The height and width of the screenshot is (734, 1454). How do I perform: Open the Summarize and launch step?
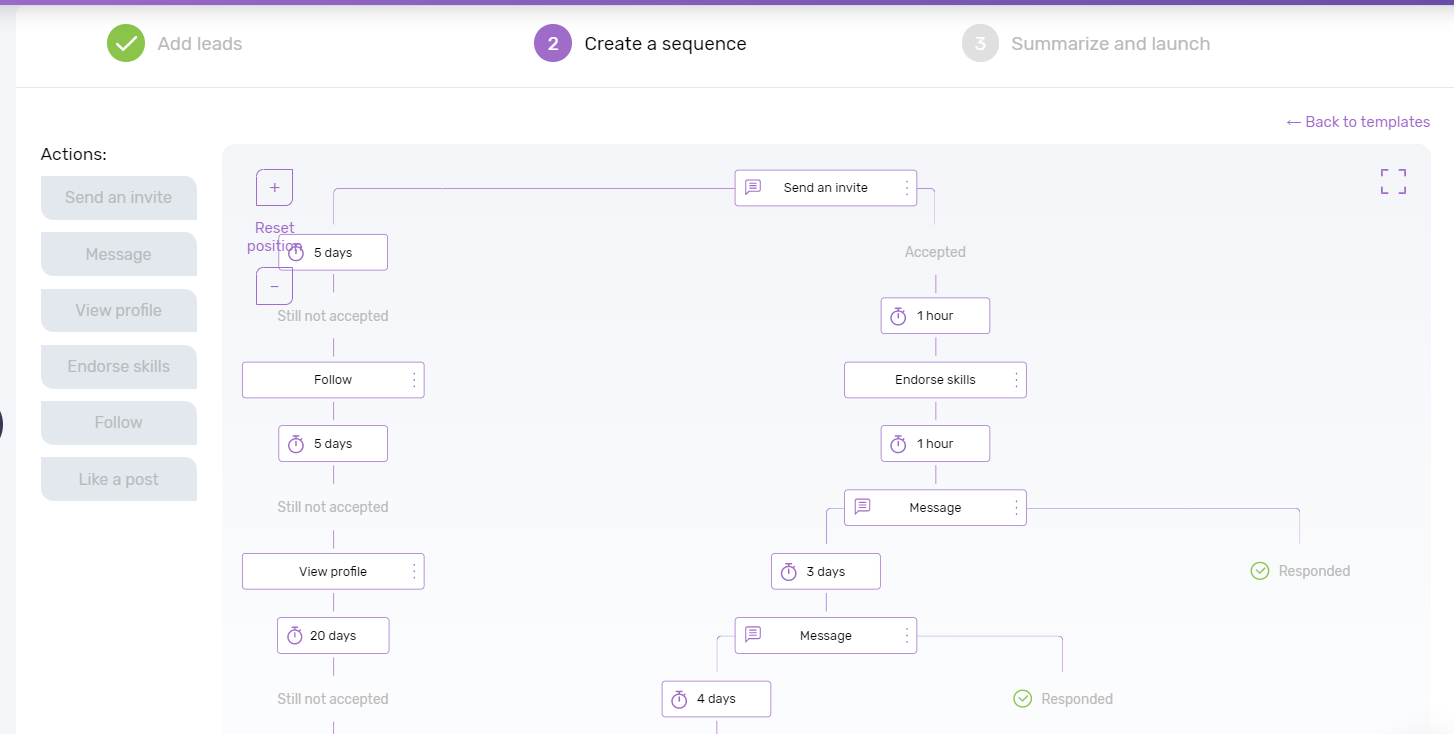point(1110,44)
